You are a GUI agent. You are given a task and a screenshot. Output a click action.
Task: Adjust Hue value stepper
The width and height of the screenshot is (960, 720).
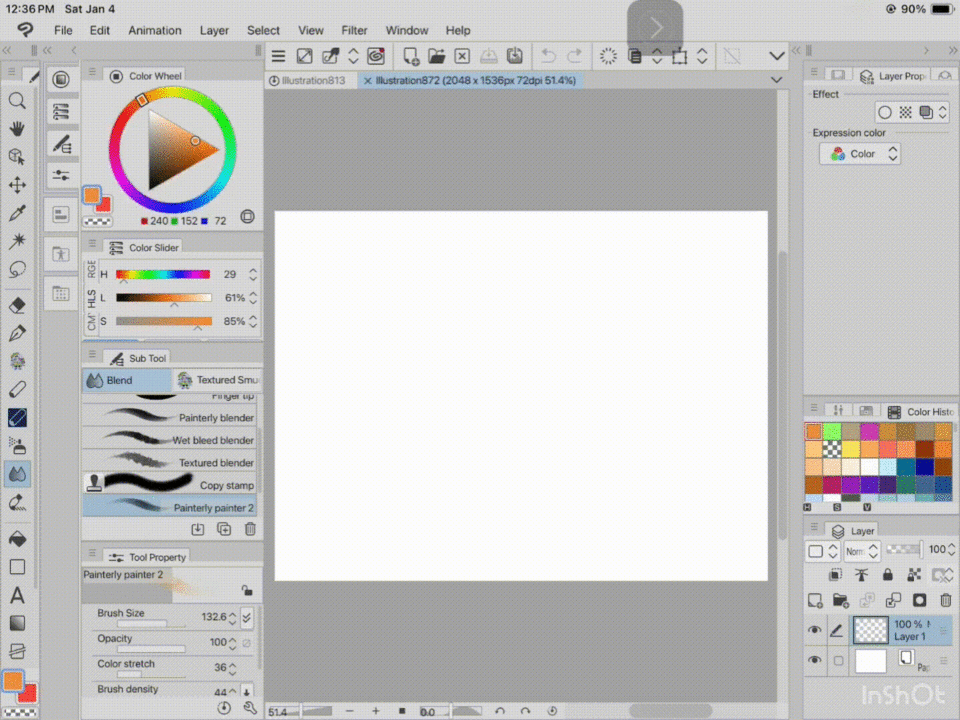pyautogui.click(x=253, y=274)
